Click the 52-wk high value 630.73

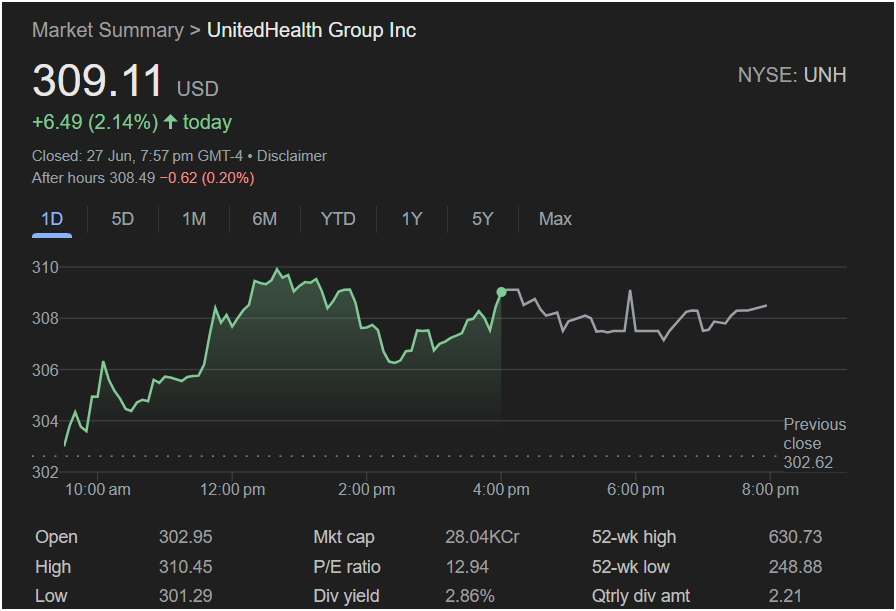(795, 537)
